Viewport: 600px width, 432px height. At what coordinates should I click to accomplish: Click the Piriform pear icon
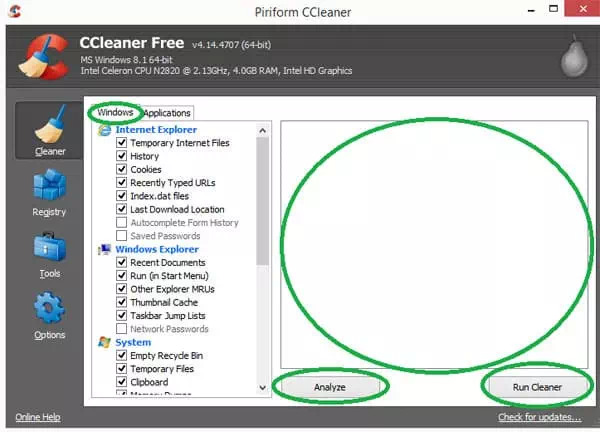[x=574, y=56]
